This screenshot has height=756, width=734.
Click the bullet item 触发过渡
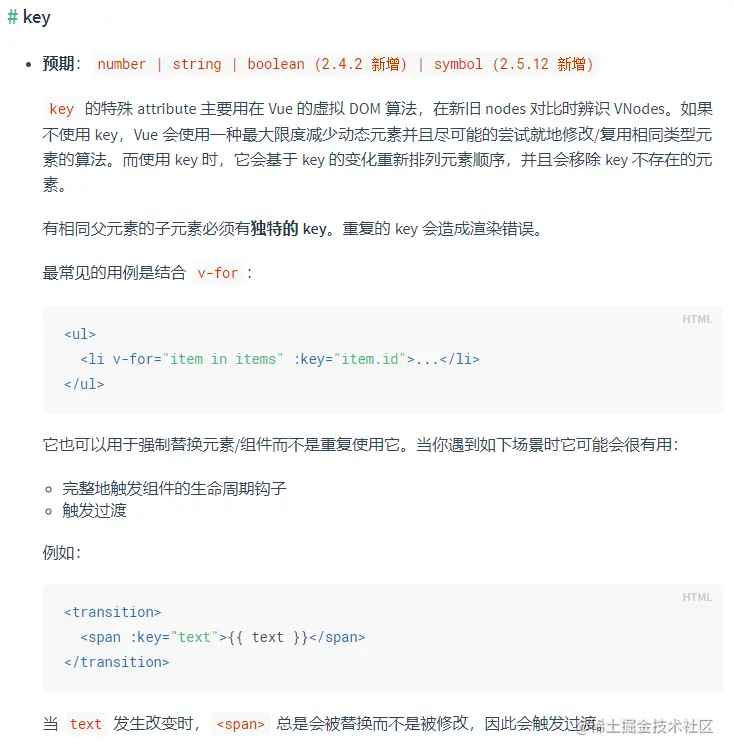[x=95, y=511]
